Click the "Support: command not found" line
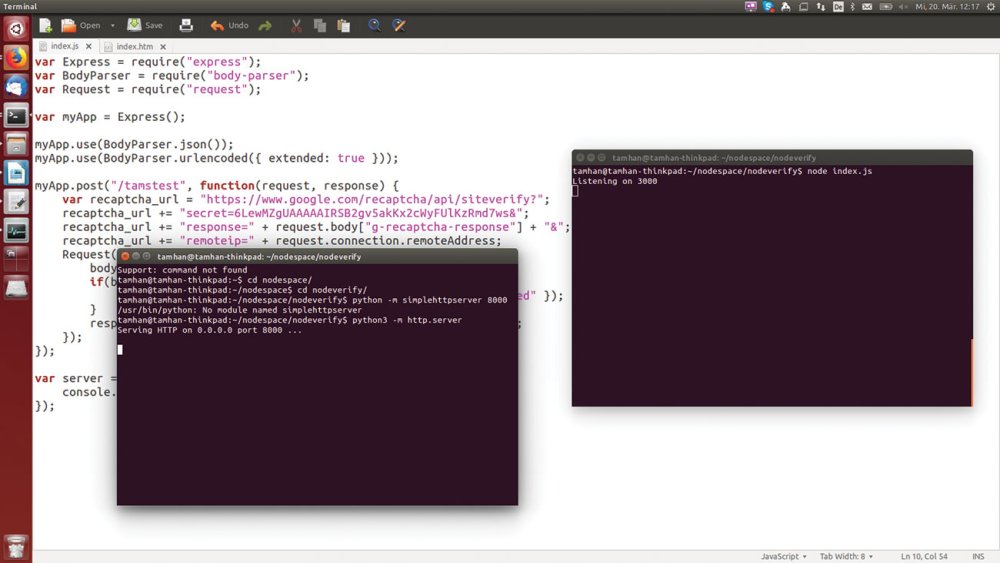 pos(182,270)
